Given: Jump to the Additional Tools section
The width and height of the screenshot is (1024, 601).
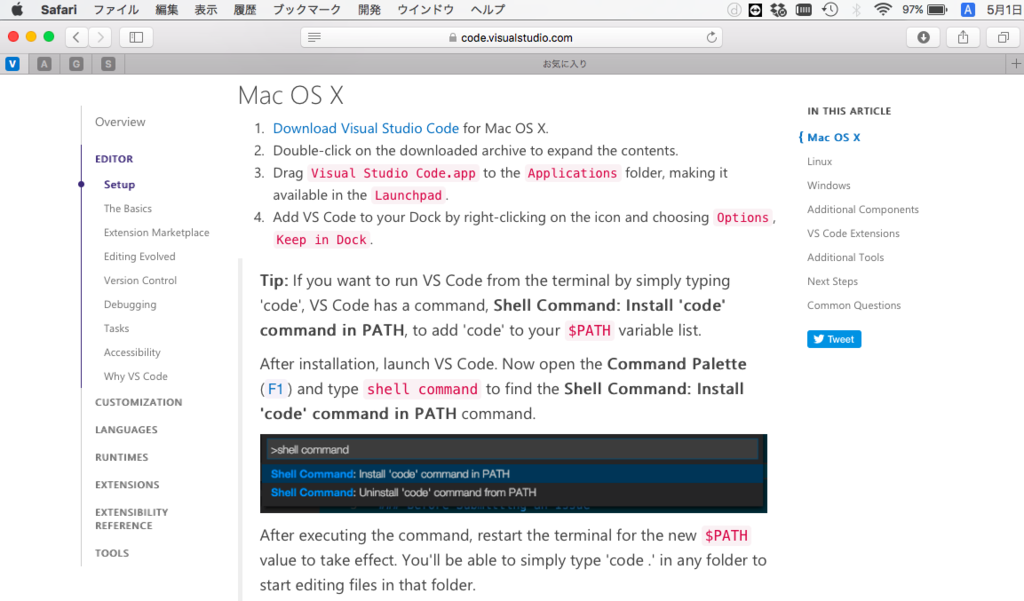Looking at the screenshot, I should pos(845,257).
